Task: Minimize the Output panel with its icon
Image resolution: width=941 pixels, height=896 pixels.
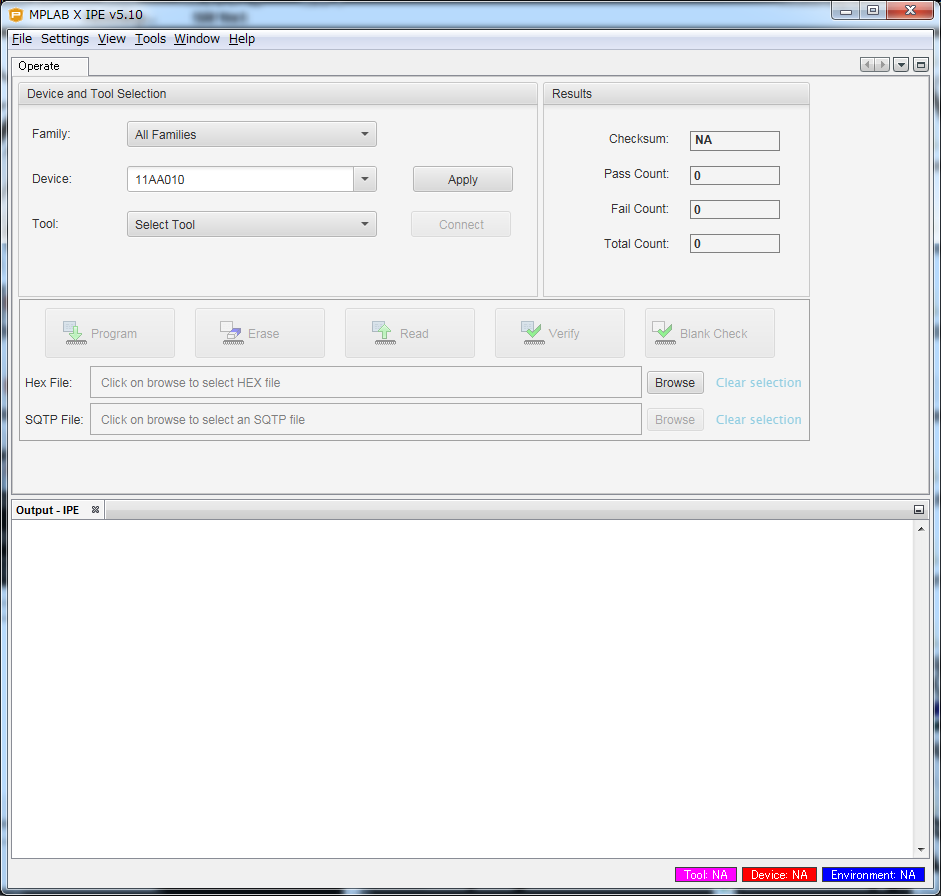Action: tap(919, 510)
